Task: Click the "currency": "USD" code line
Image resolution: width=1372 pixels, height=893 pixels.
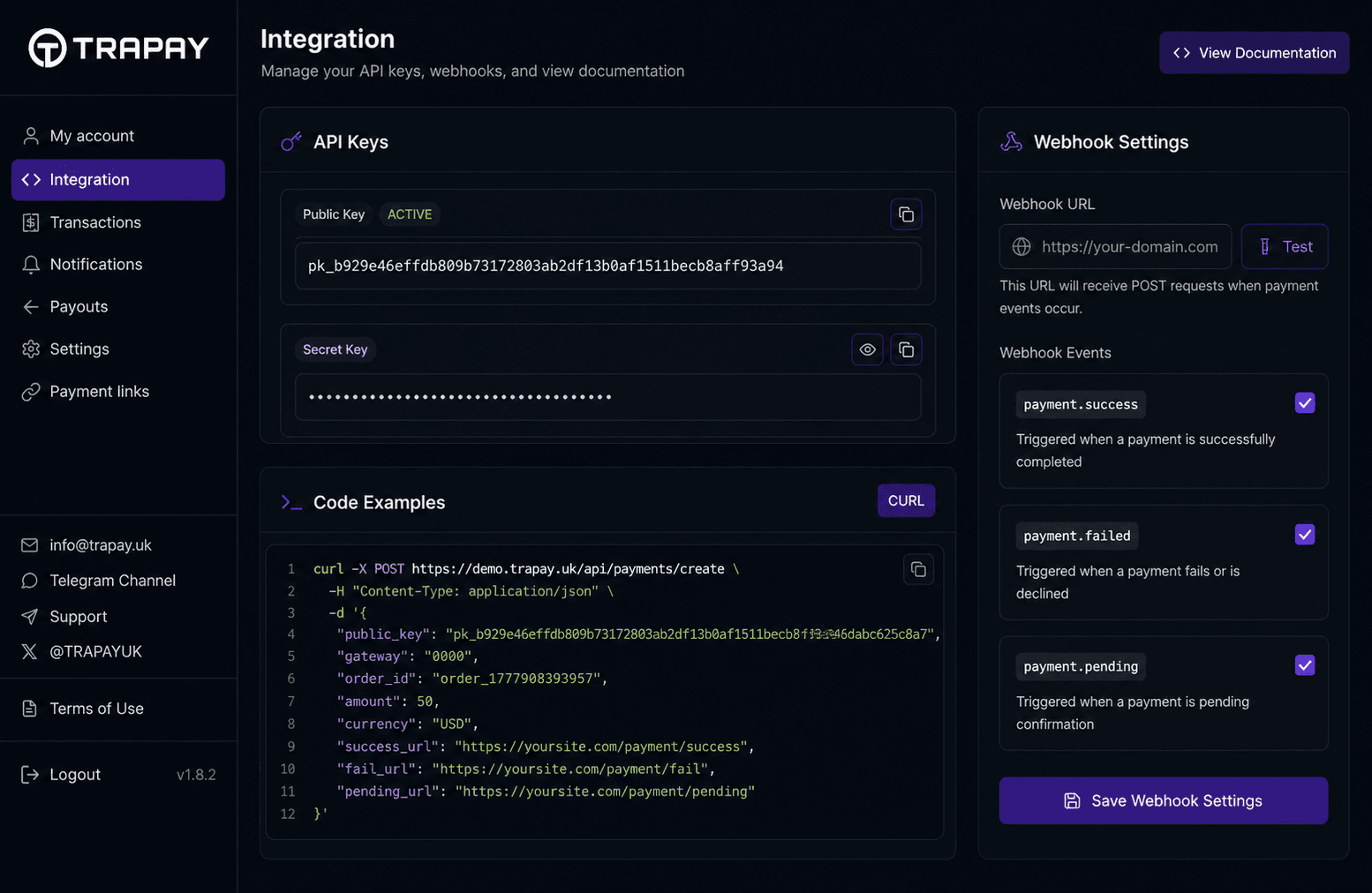Action: (407, 724)
